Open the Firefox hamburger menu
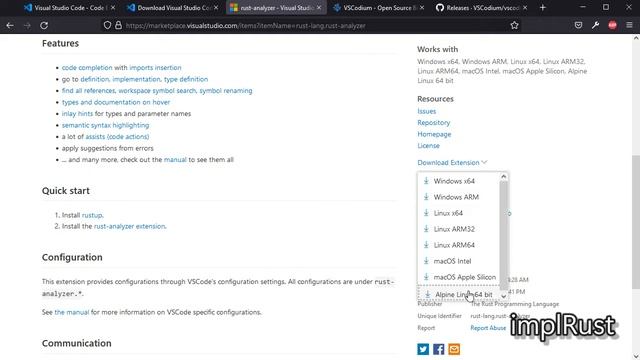 point(629,25)
